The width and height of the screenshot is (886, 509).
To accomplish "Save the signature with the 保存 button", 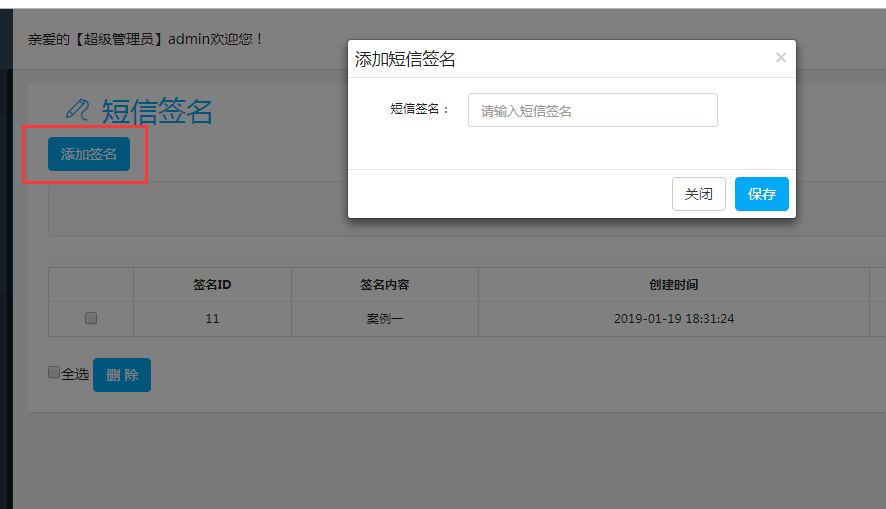I will (x=761, y=194).
